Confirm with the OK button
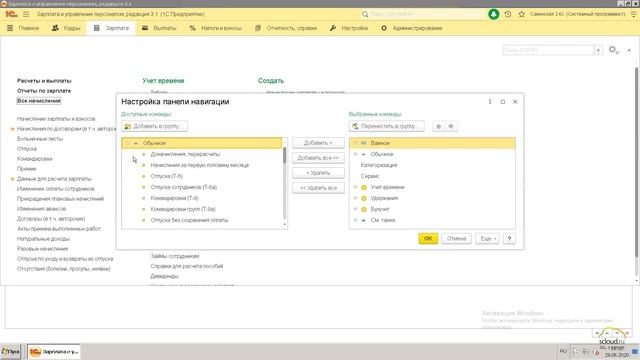The height and width of the screenshot is (360, 640). pyautogui.click(x=428, y=238)
